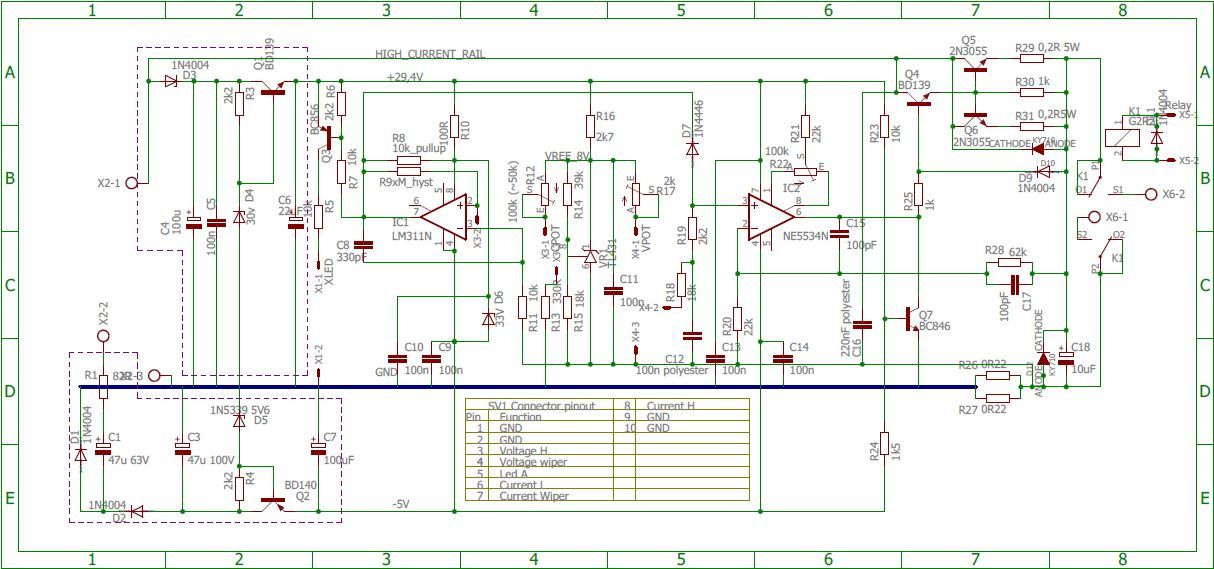Select the IC2 NE5534N op-amp triangle

click(x=770, y=216)
